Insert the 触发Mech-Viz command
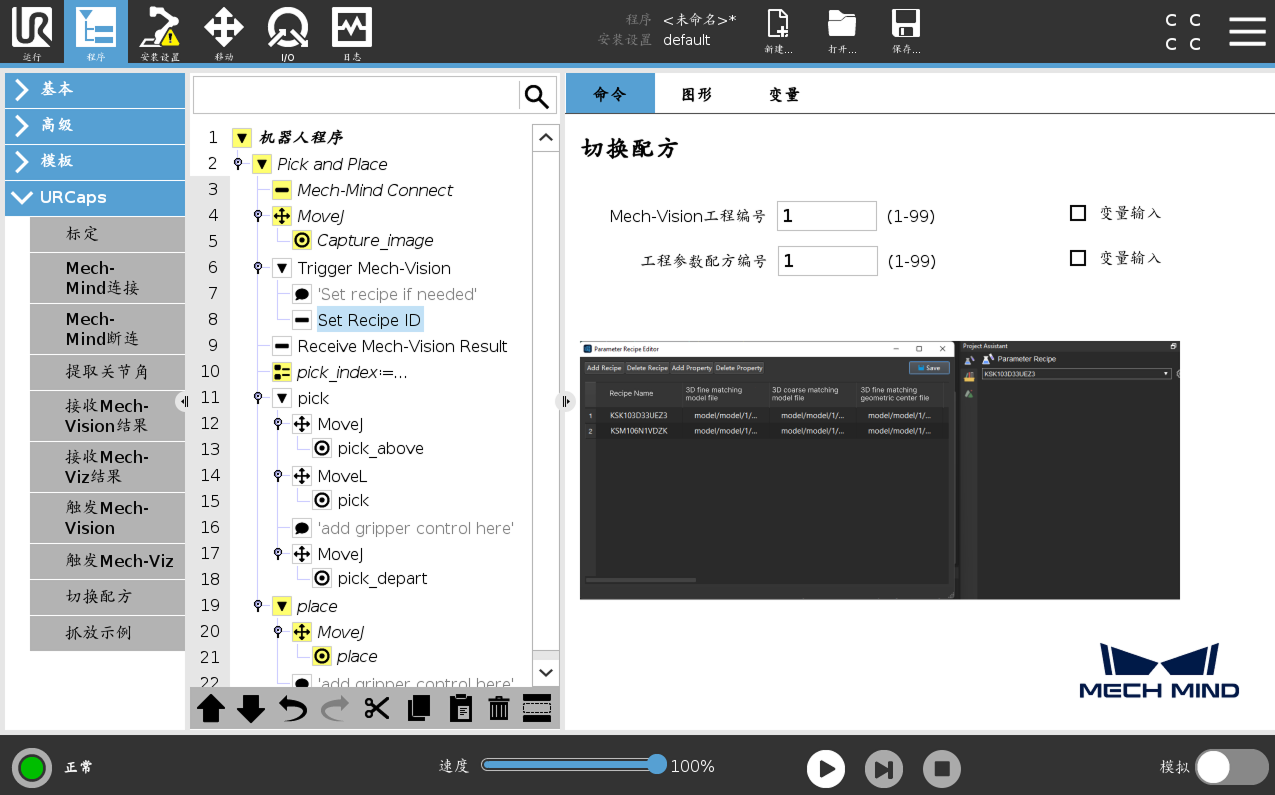The width and height of the screenshot is (1275, 795). (x=107, y=561)
